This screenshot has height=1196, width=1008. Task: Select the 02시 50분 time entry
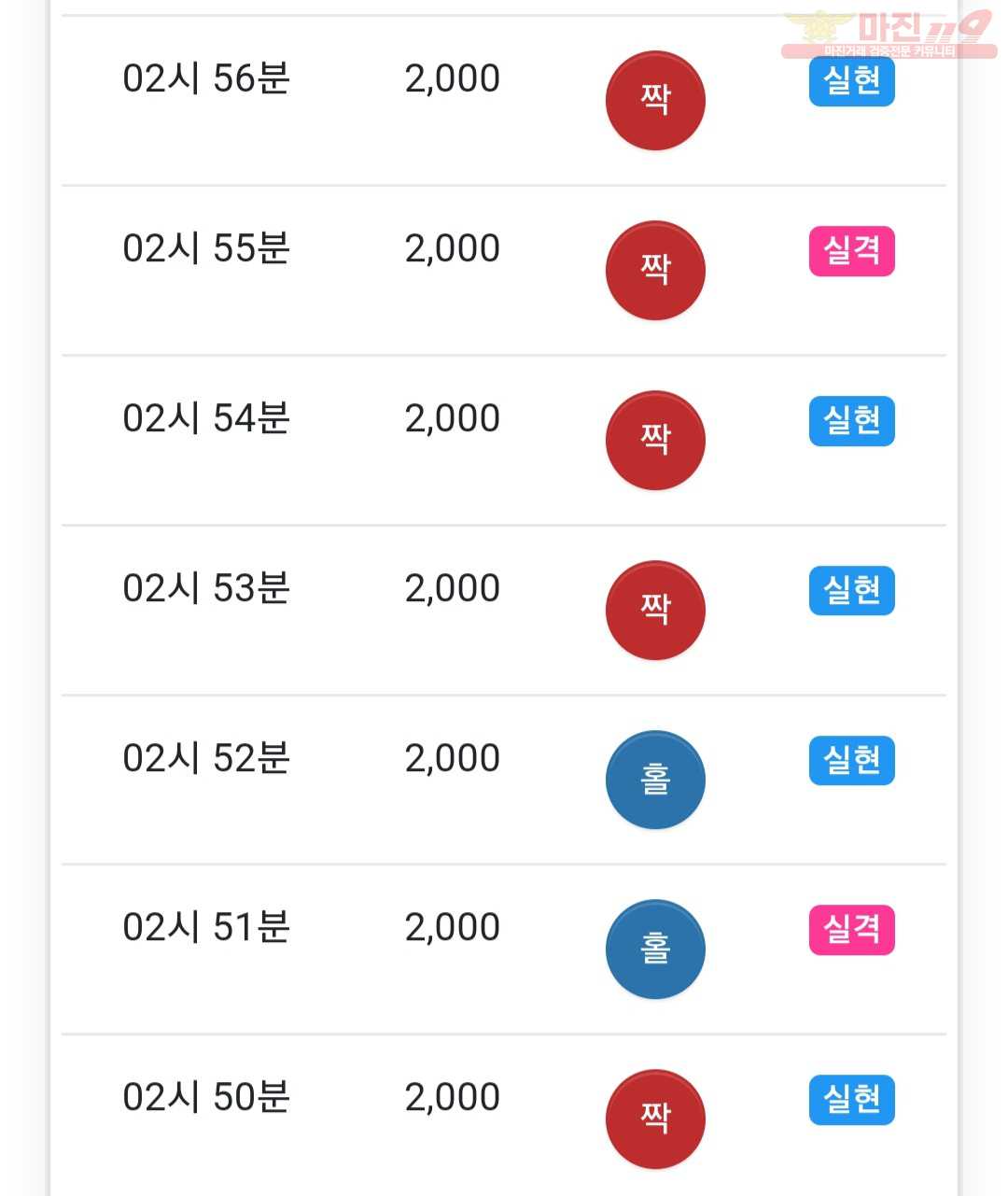pos(206,1097)
